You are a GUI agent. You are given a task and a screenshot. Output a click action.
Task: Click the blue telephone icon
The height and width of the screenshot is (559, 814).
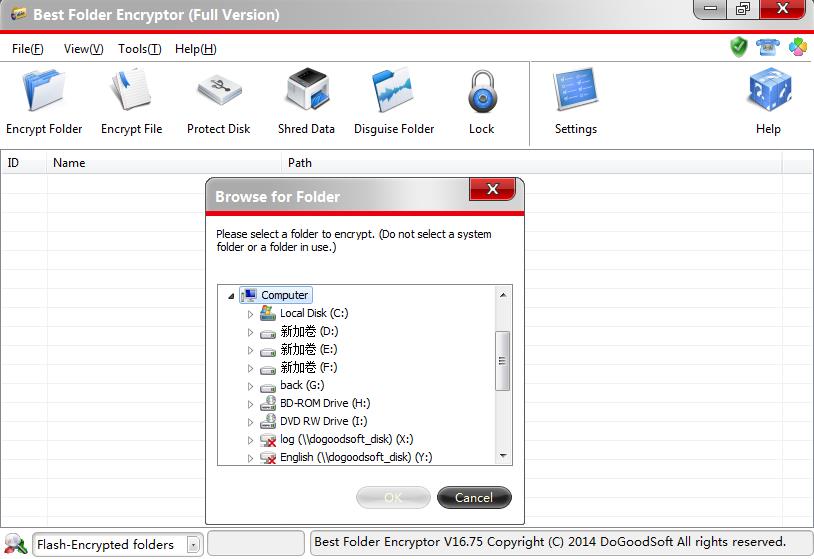click(x=768, y=47)
